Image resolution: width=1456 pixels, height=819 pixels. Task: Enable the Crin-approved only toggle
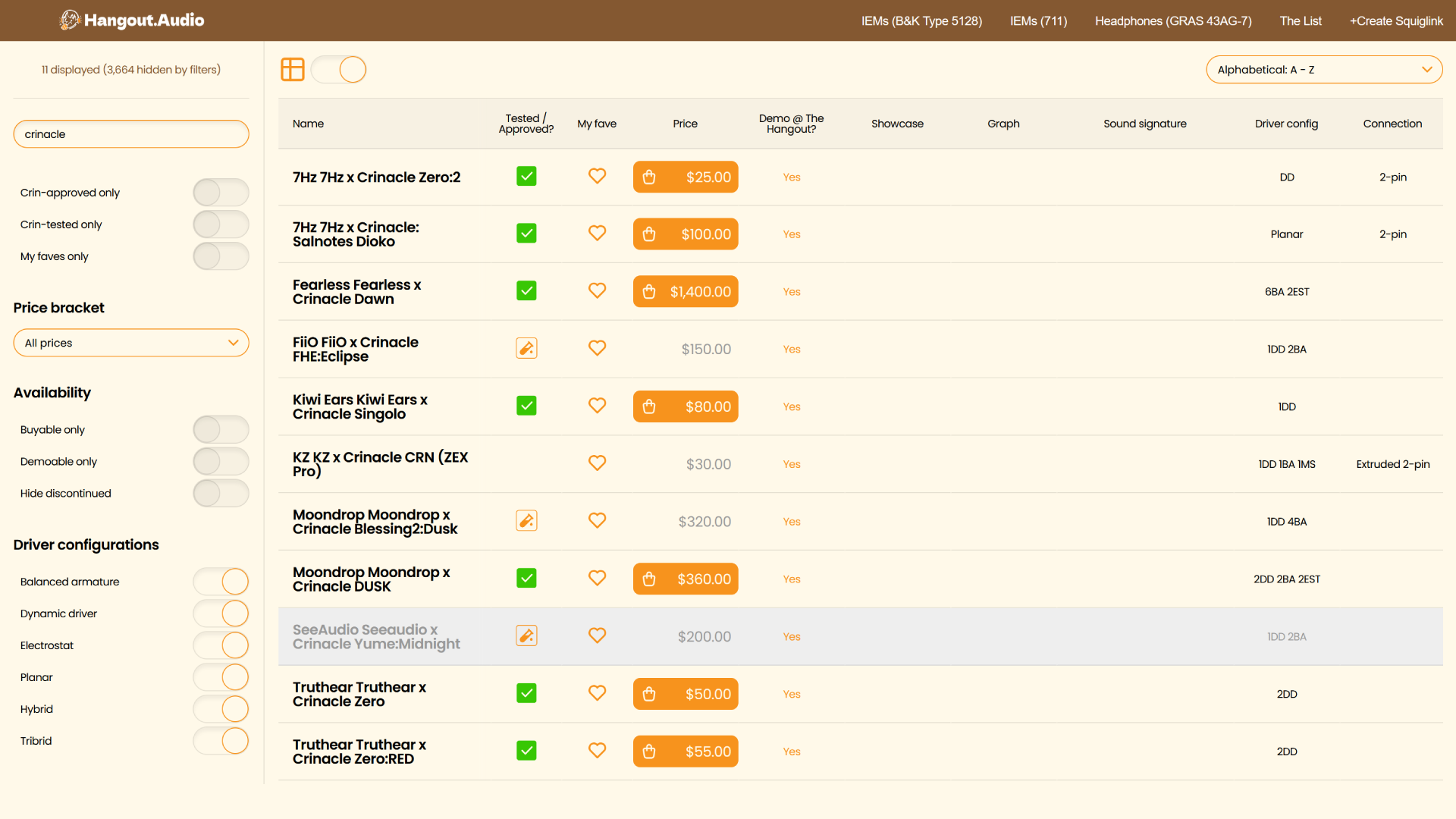tap(221, 192)
